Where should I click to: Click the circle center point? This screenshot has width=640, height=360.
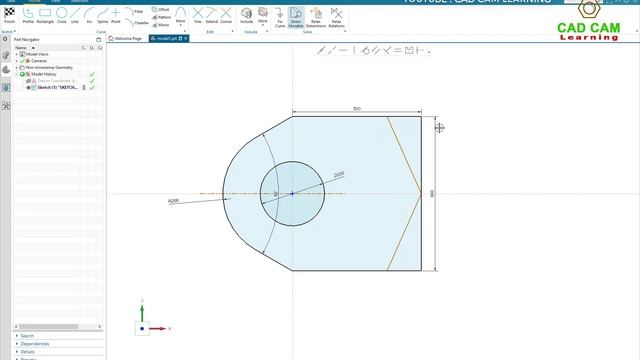(292, 193)
